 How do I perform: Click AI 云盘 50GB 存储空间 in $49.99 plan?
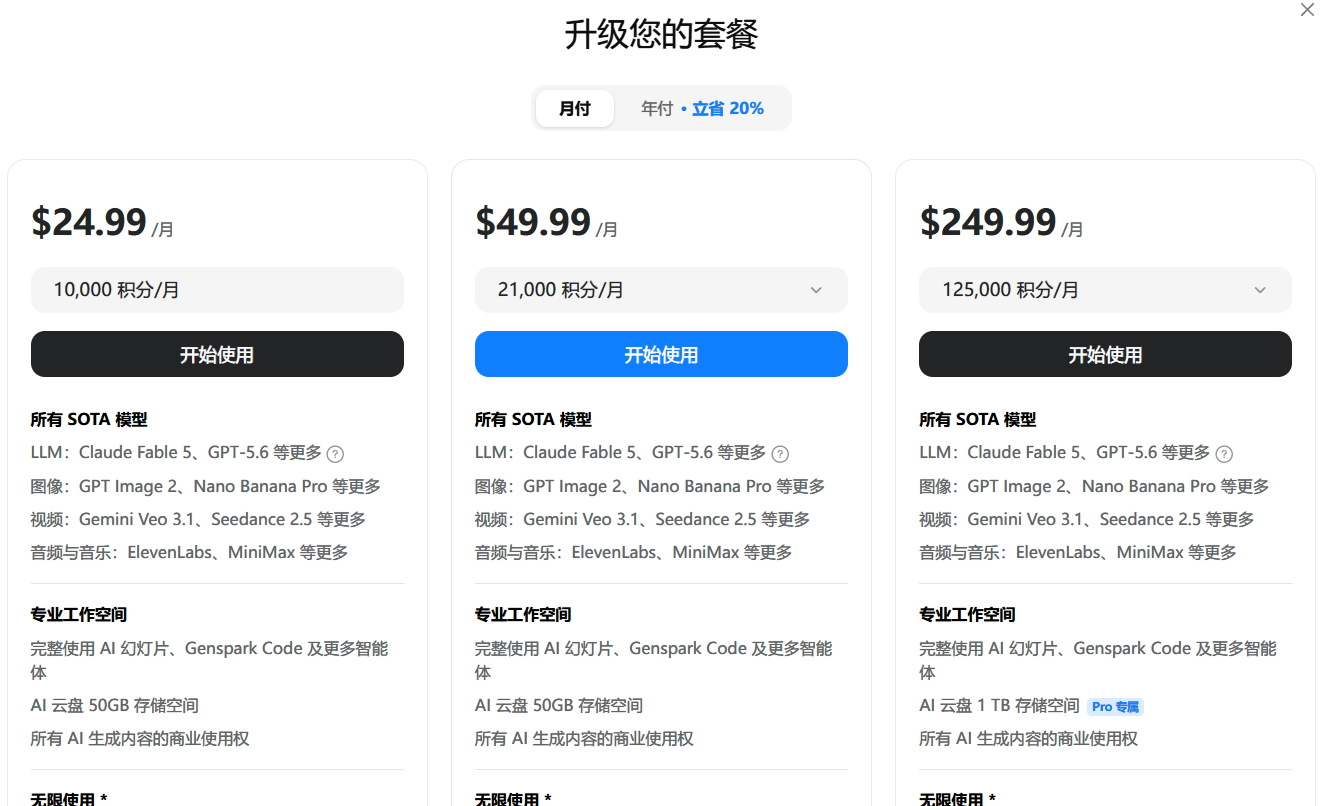point(559,706)
